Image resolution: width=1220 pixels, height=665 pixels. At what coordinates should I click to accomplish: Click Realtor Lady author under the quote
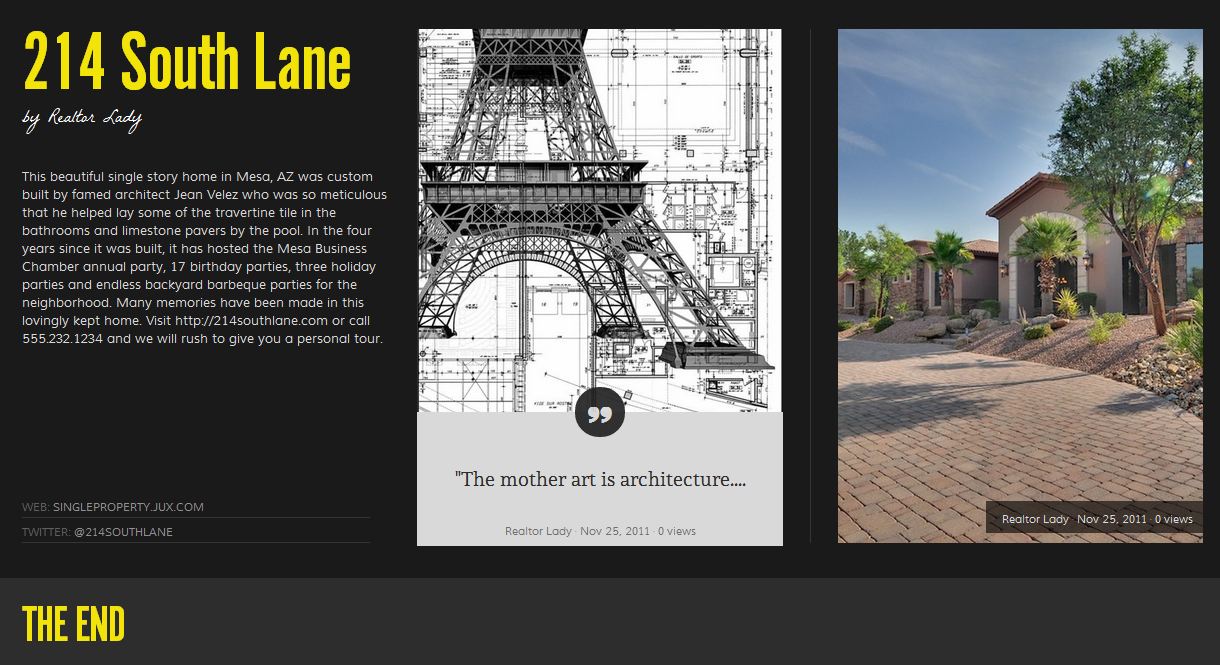(538, 531)
